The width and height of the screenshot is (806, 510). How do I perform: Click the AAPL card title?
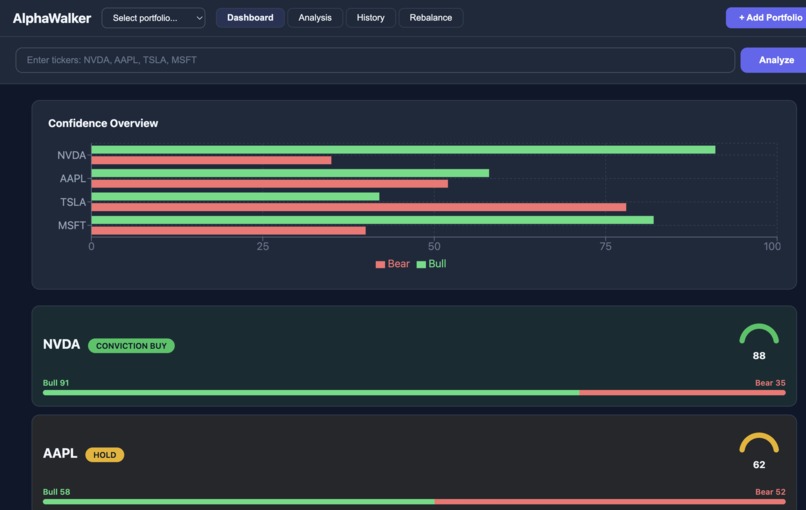click(60, 453)
